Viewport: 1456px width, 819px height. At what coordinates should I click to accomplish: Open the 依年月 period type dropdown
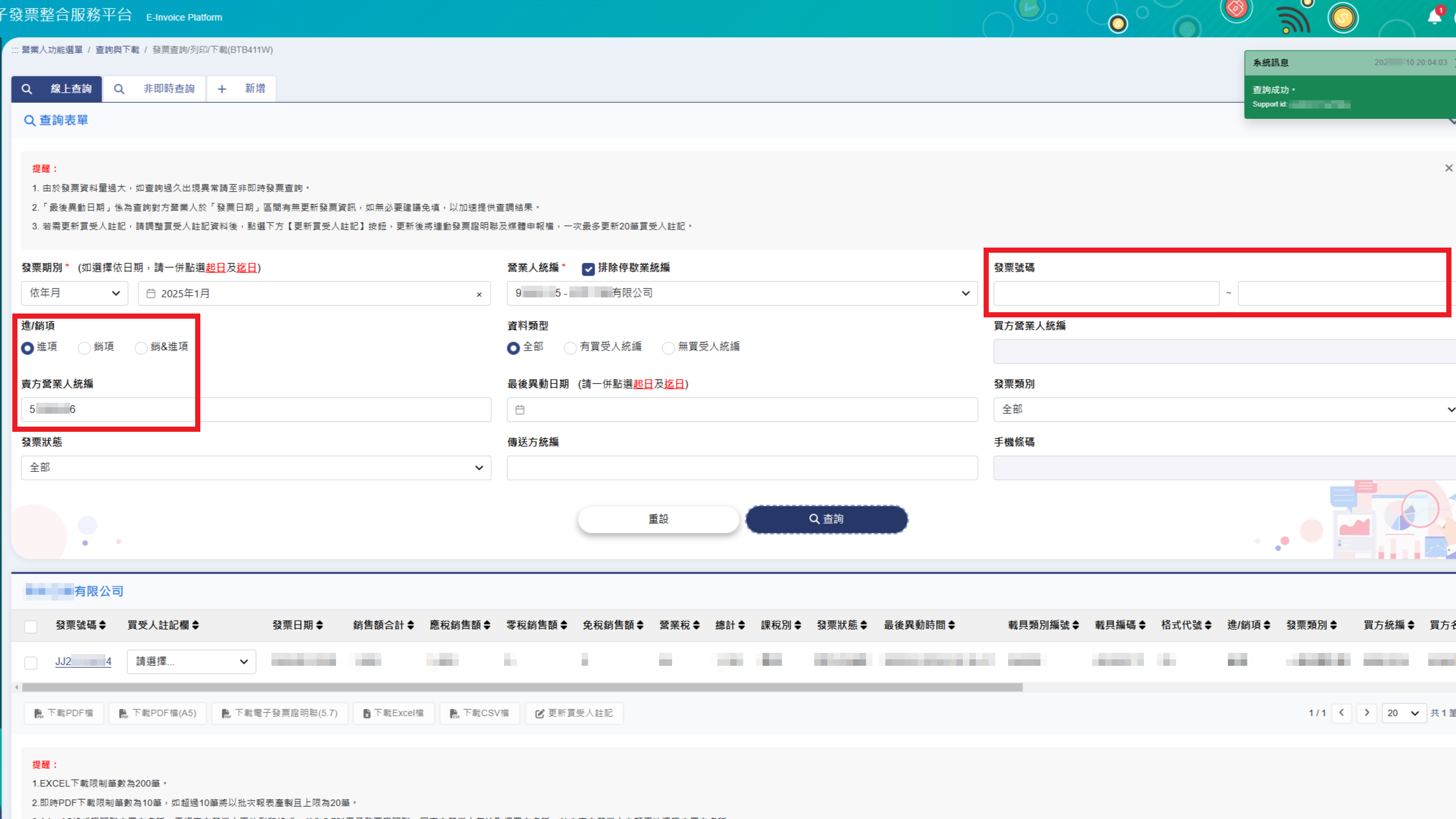pos(75,293)
